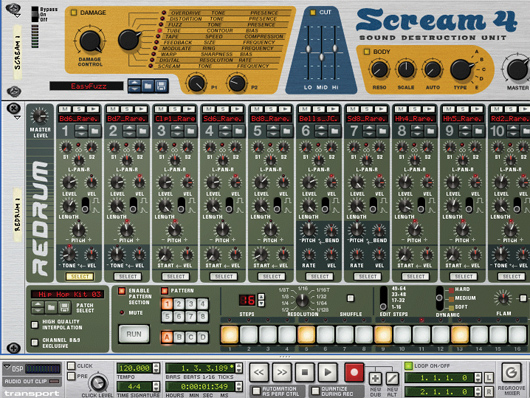
Task: Toggle the Body section on/off
Action: pyautogui.click(x=367, y=52)
